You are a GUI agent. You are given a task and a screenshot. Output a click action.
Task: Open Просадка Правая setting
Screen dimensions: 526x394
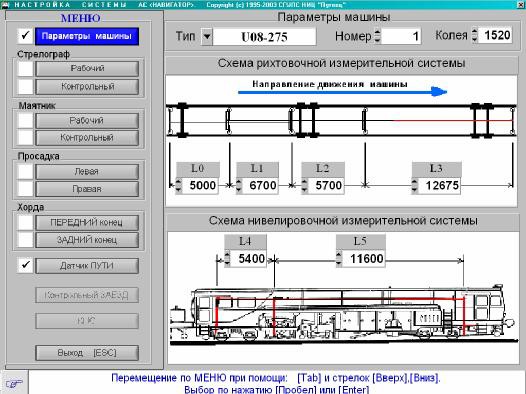click(87, 189)
